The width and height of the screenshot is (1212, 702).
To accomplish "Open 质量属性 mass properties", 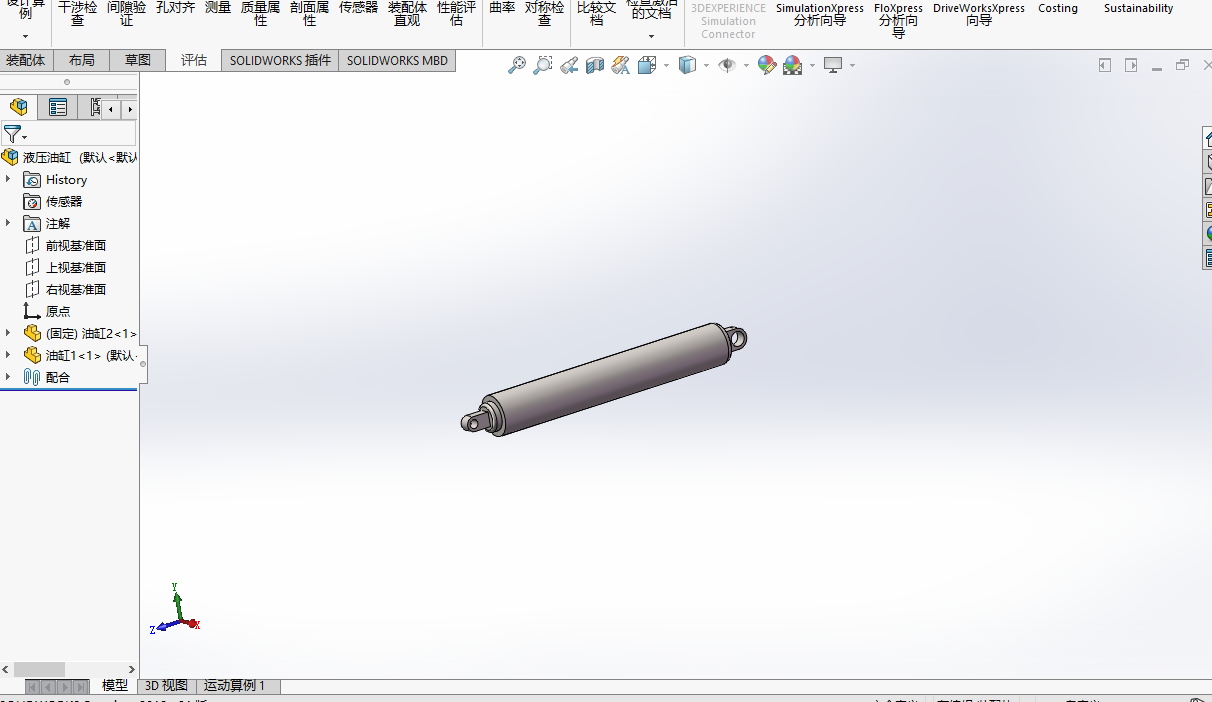I will point(261,14).
